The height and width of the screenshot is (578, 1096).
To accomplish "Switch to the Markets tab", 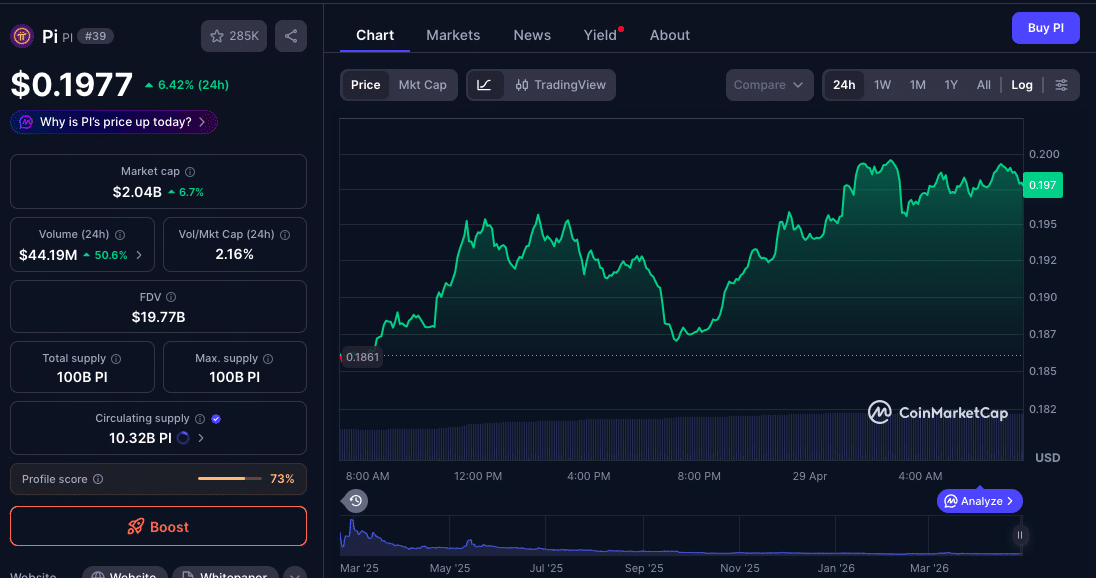I will click(453, 35).
